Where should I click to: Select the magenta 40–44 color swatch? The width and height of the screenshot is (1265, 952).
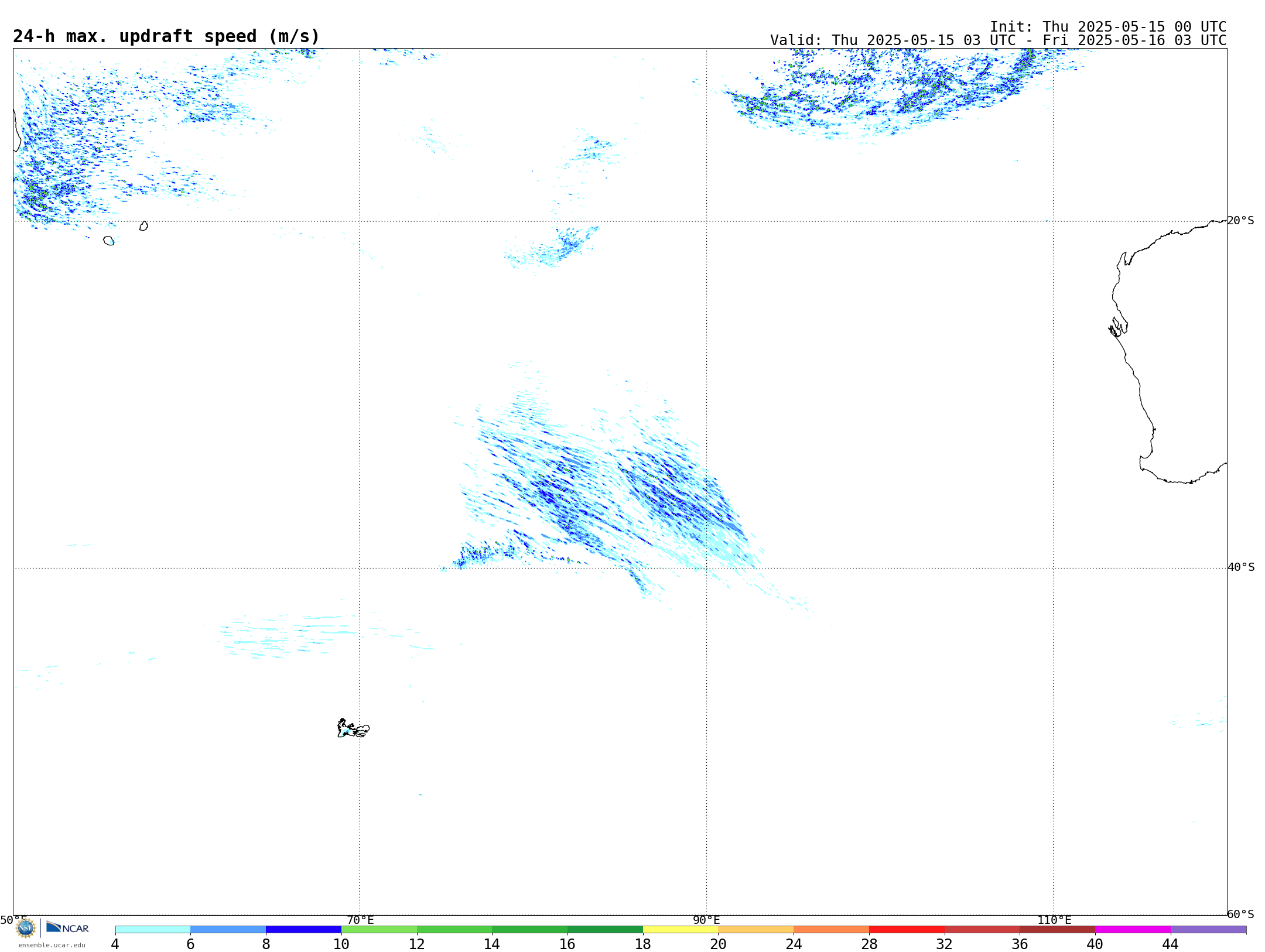pyautogui.click(x=1133, y=929)
